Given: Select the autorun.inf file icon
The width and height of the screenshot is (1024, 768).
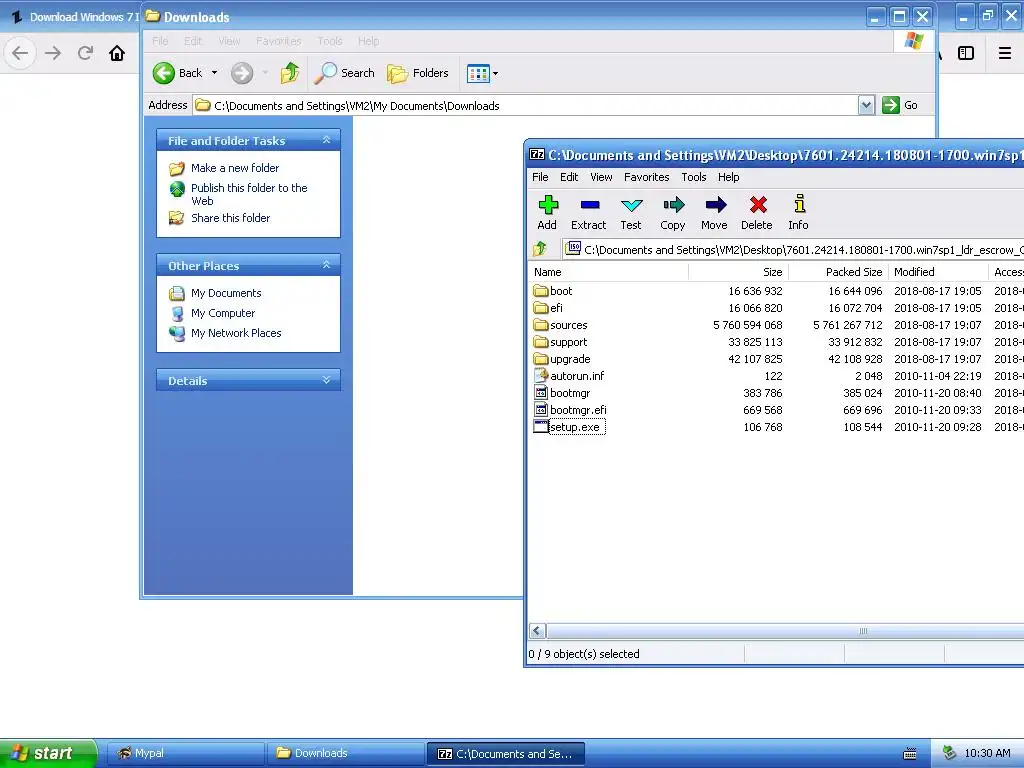Looking at the screenshot, I should pos(541,376).
